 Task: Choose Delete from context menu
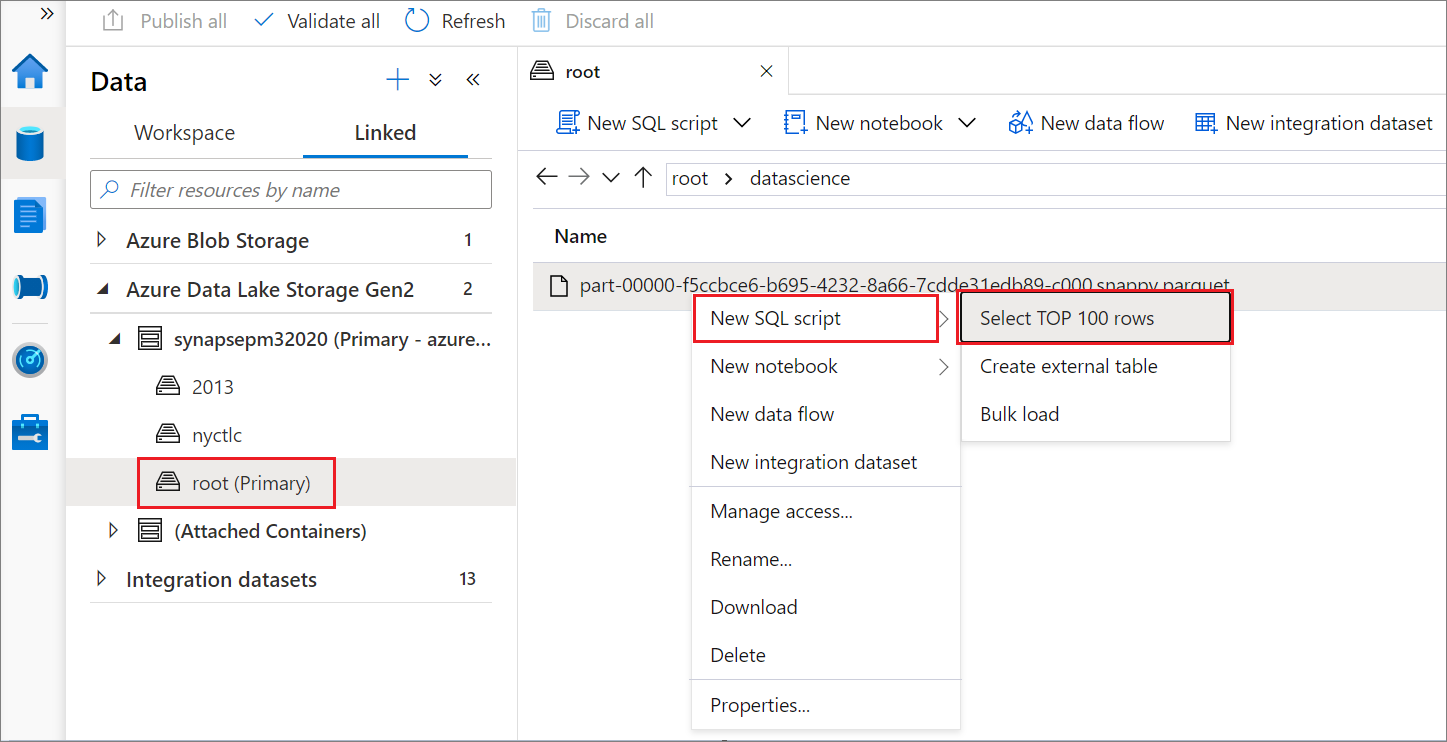(825, 655)
